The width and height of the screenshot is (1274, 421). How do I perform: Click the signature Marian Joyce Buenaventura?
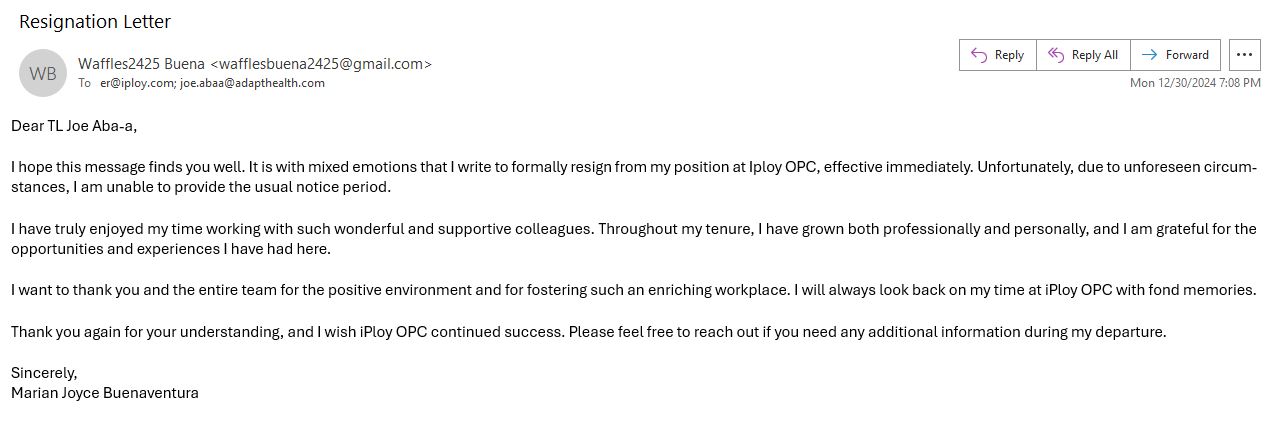click(x=105, y=393)
